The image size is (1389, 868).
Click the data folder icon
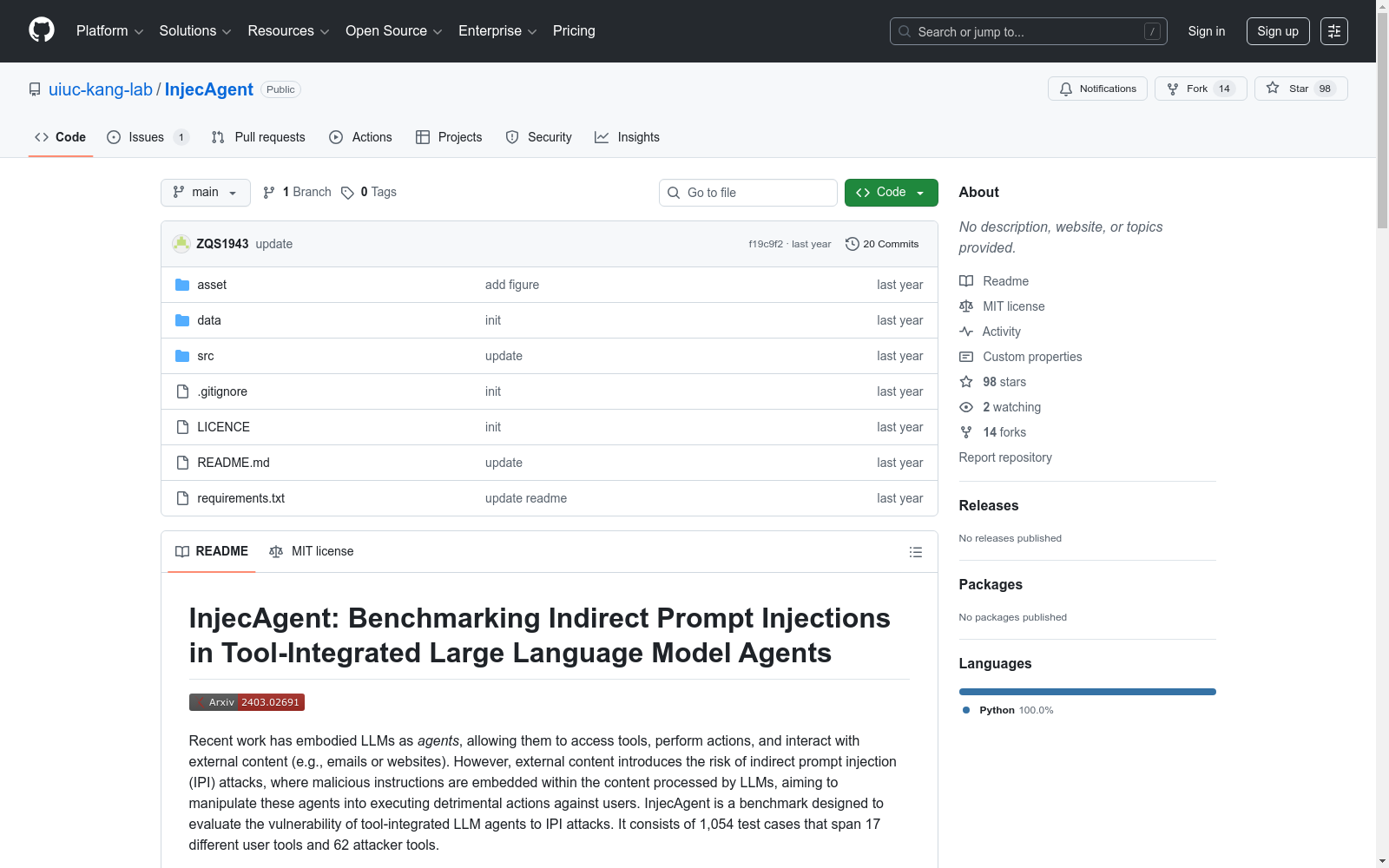182,320
